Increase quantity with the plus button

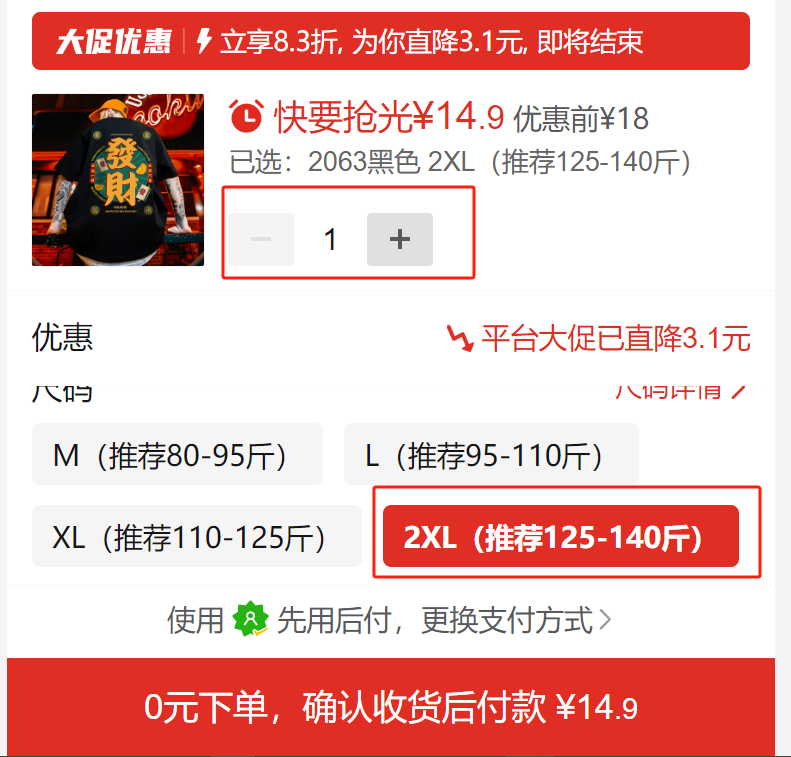tap(400, 239)
